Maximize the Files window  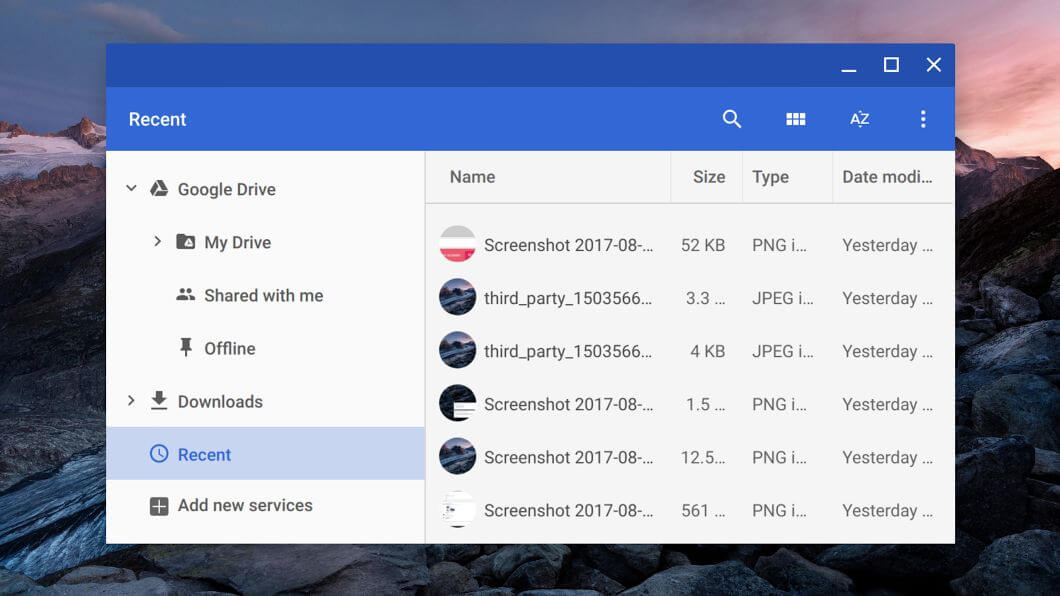(891, 65)
